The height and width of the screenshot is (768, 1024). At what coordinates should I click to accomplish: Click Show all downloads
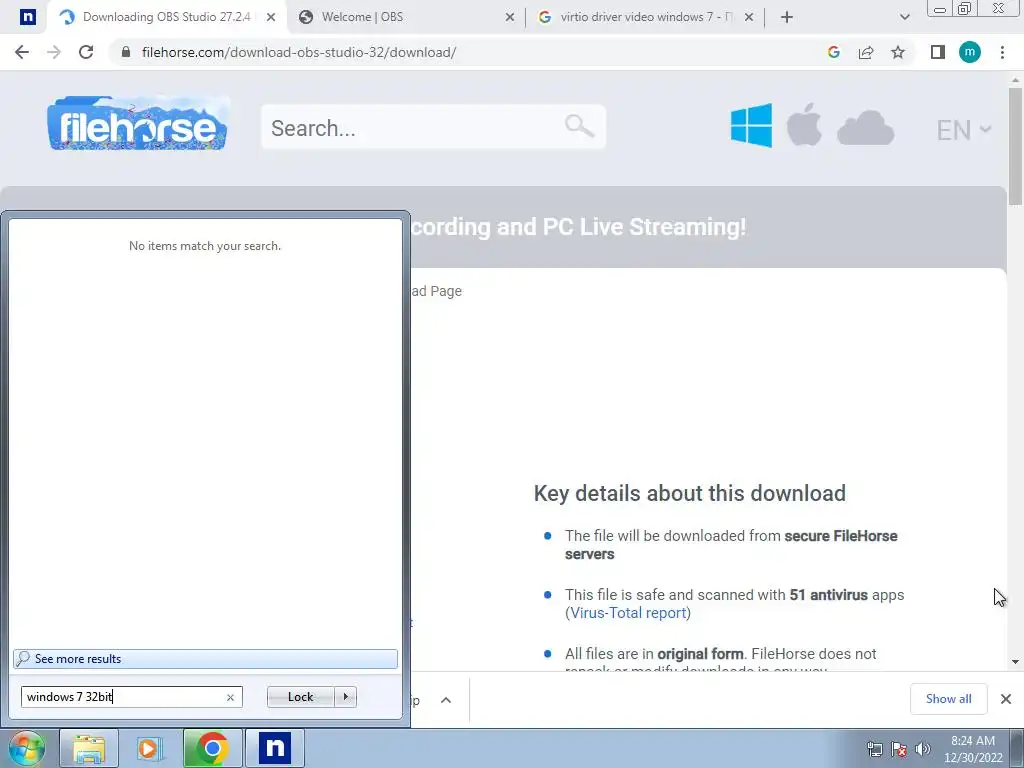point(948,699)
